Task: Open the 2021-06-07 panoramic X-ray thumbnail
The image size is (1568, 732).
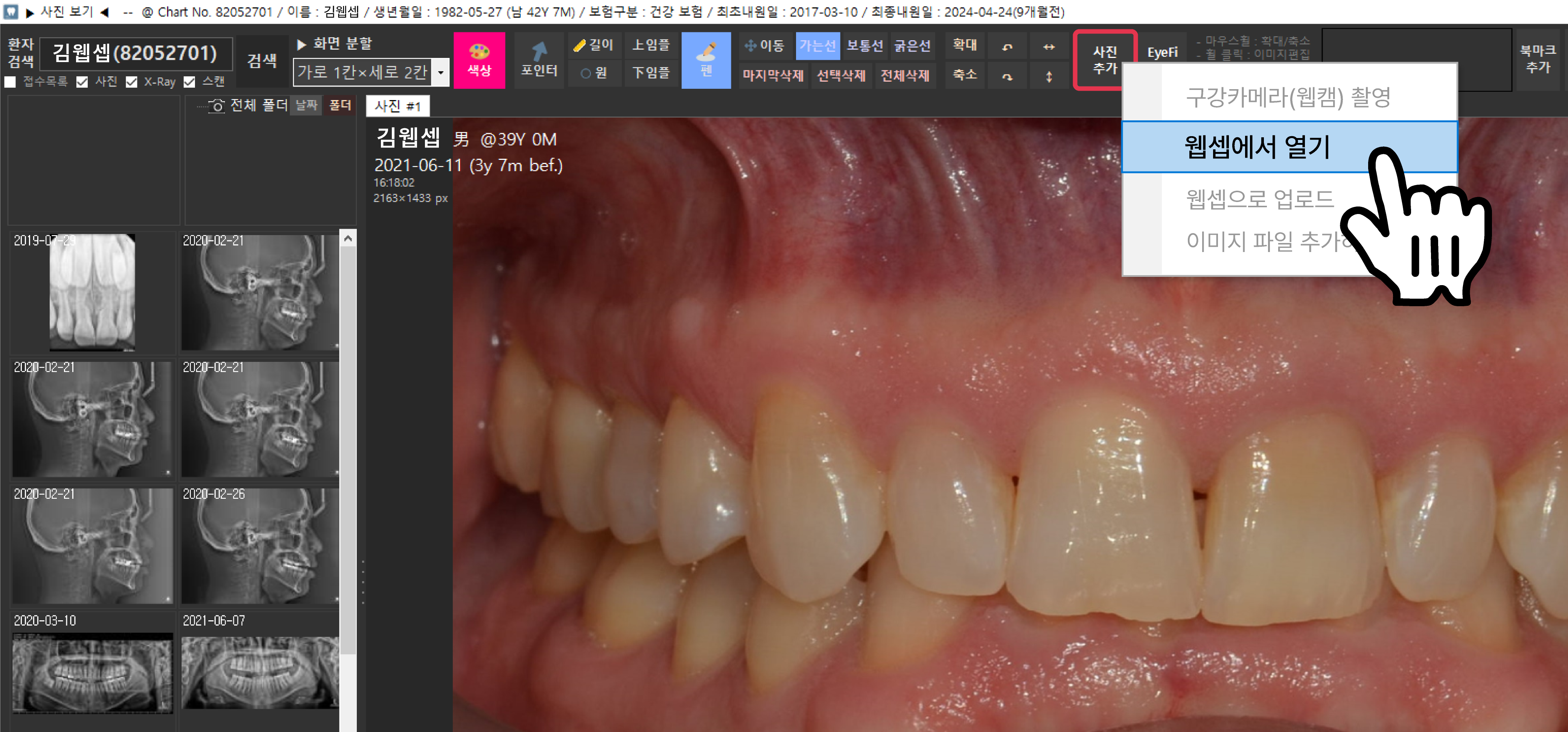Action: [260, 672]
